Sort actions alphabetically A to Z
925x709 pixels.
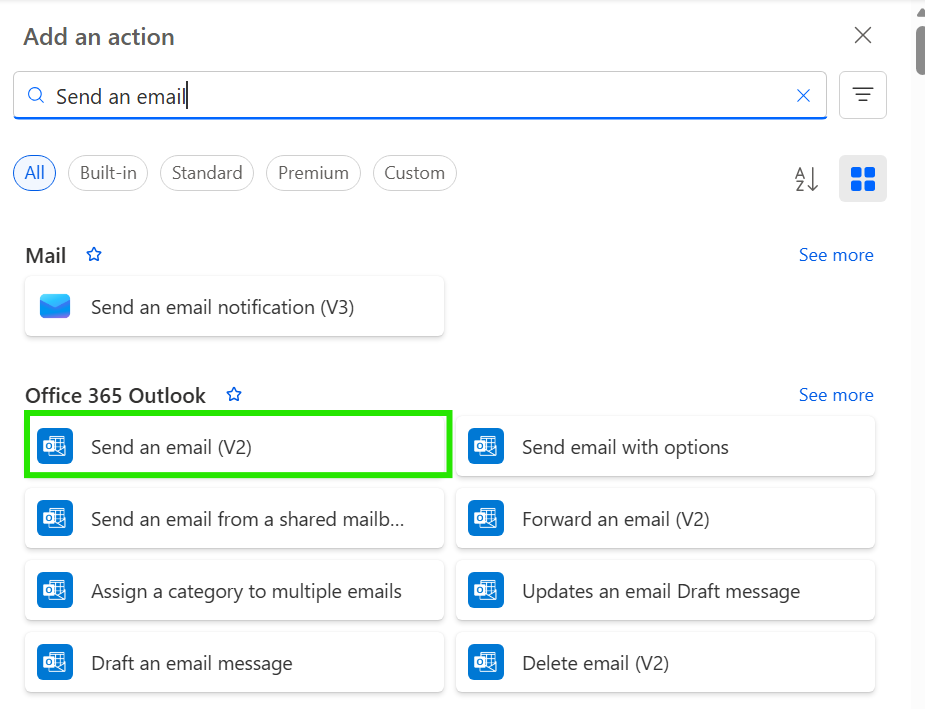(x=806, y=179)
